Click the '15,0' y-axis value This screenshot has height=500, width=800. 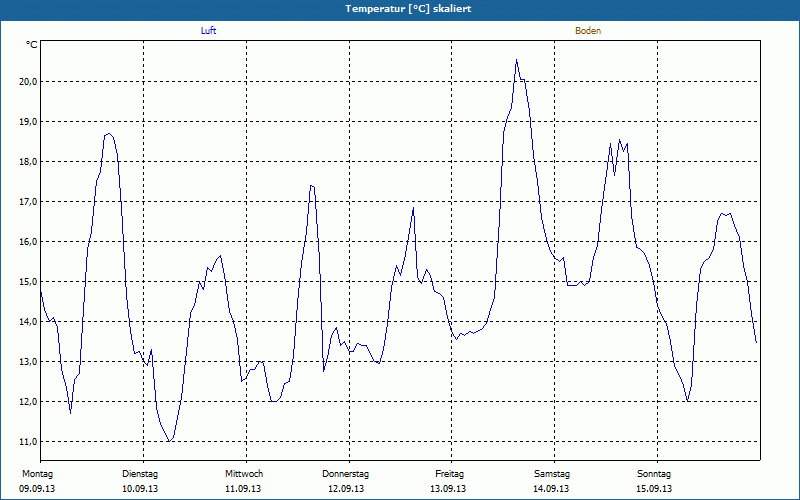click(28, 282)
